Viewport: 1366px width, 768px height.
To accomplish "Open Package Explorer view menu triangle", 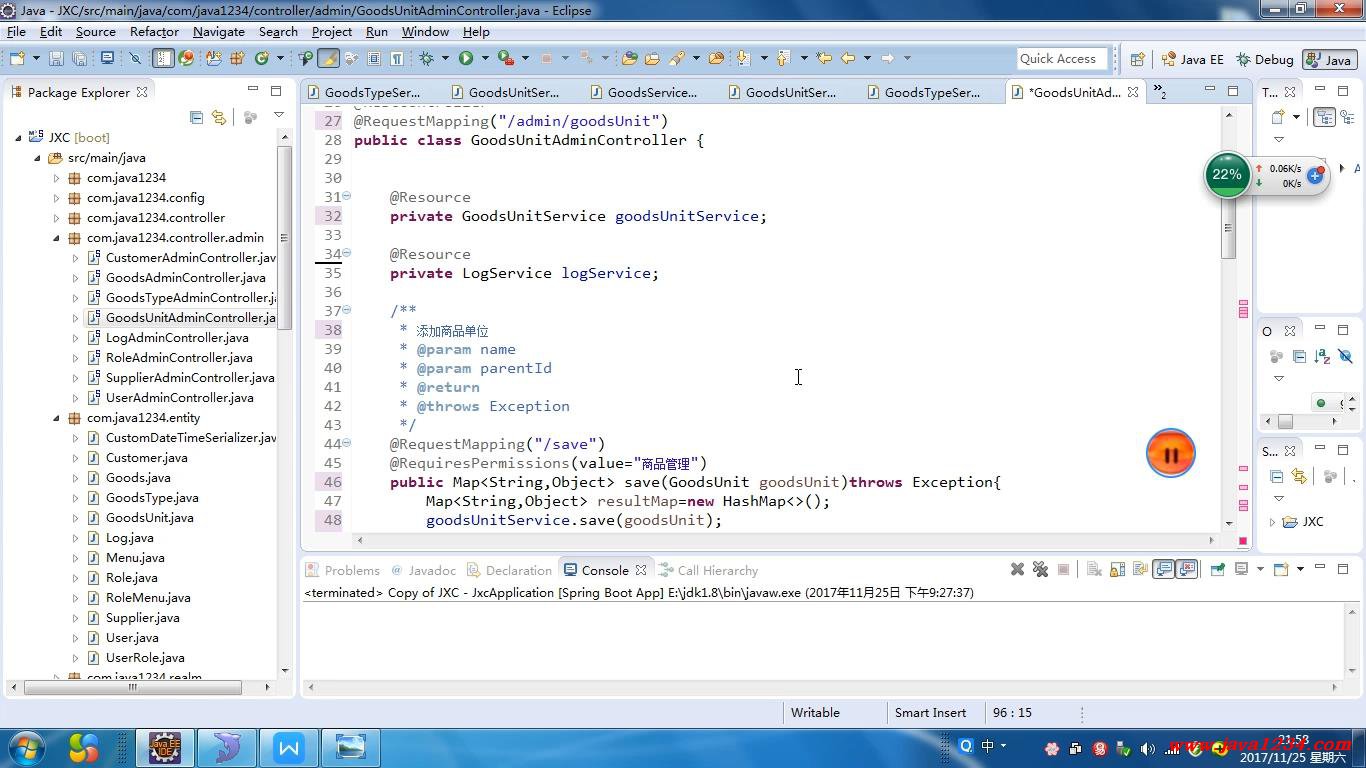I will 279,116.
